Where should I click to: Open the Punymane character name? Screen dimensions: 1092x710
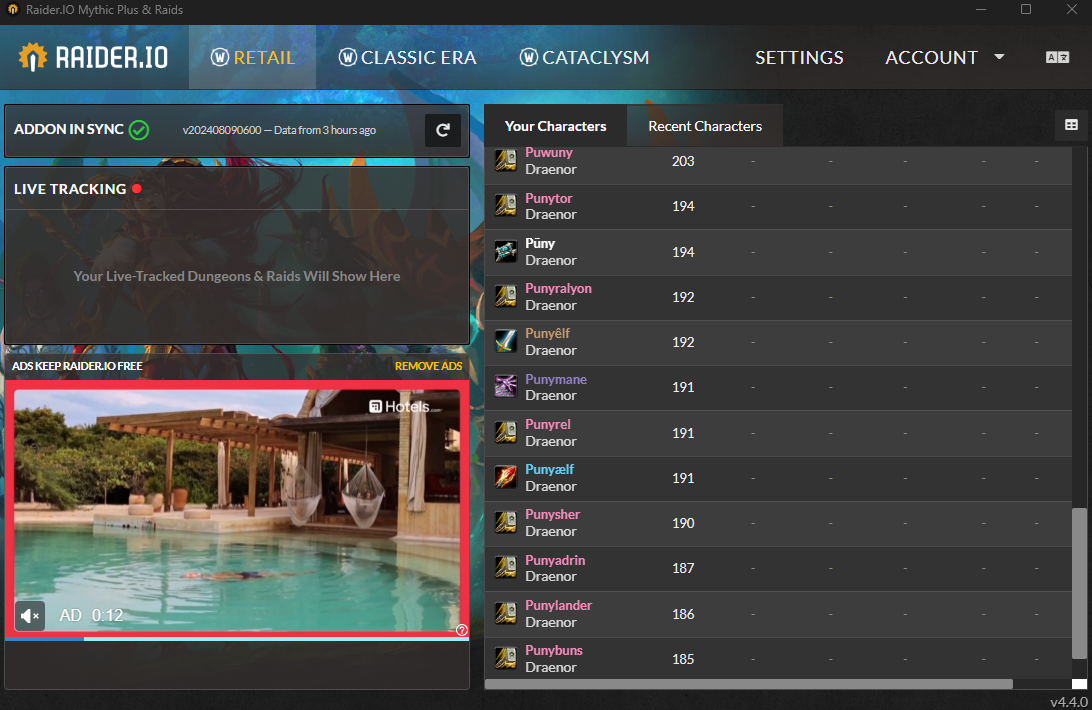[x=556, y=379]
